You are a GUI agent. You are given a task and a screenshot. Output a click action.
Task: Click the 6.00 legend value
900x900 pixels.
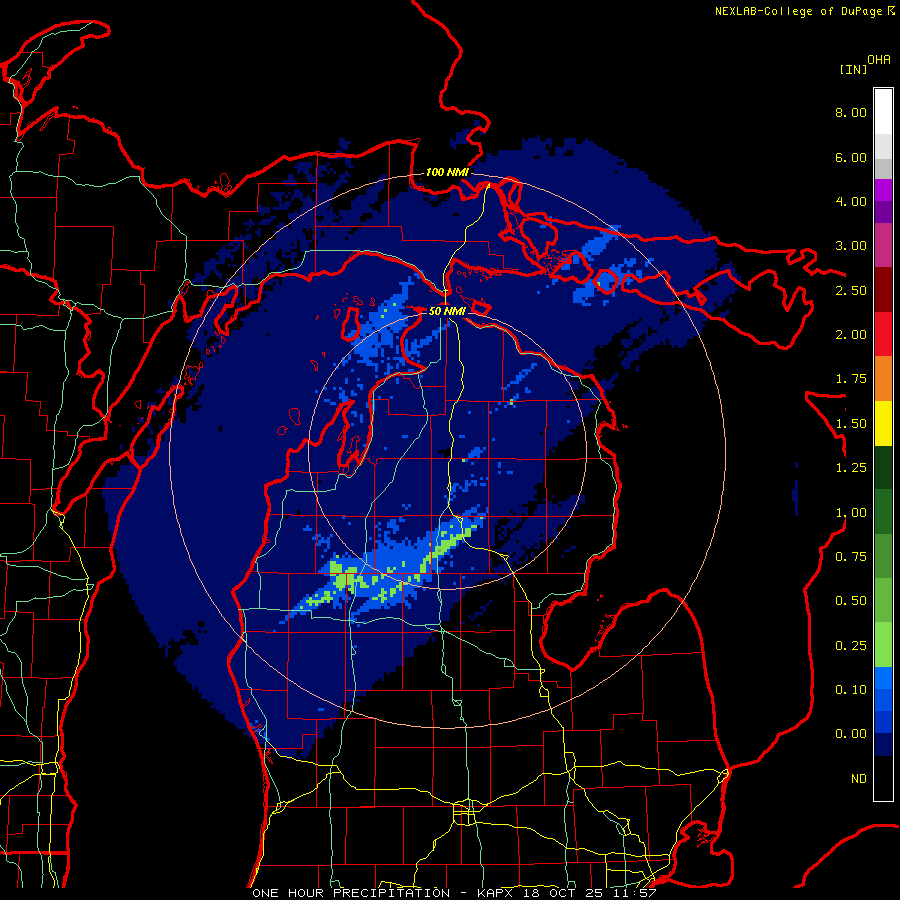[851, 157]
